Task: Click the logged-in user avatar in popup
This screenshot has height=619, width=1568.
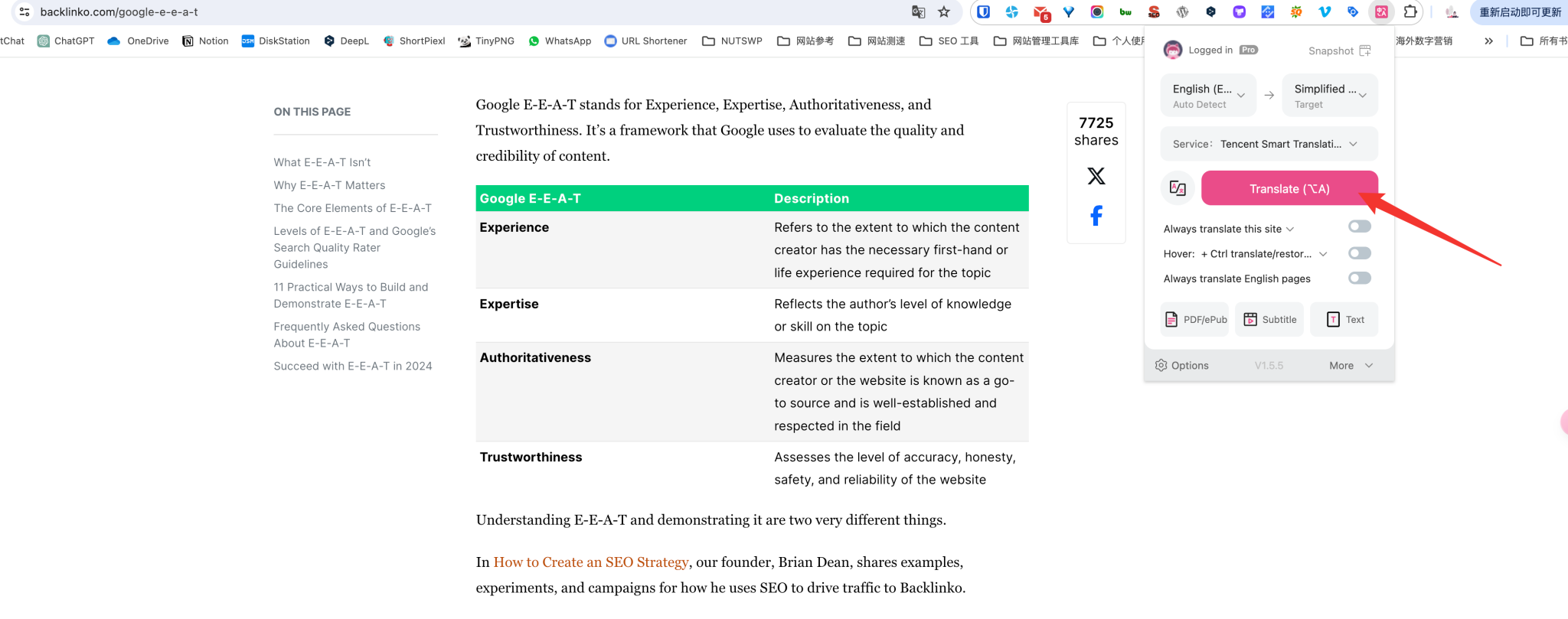Action: pos(1172,50)
